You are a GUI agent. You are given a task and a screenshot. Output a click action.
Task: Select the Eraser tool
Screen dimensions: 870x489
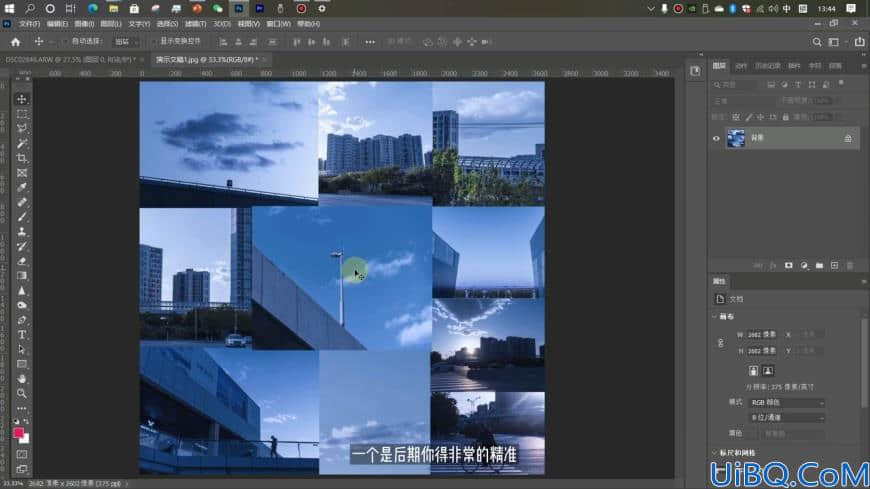[x=22, y=261]
